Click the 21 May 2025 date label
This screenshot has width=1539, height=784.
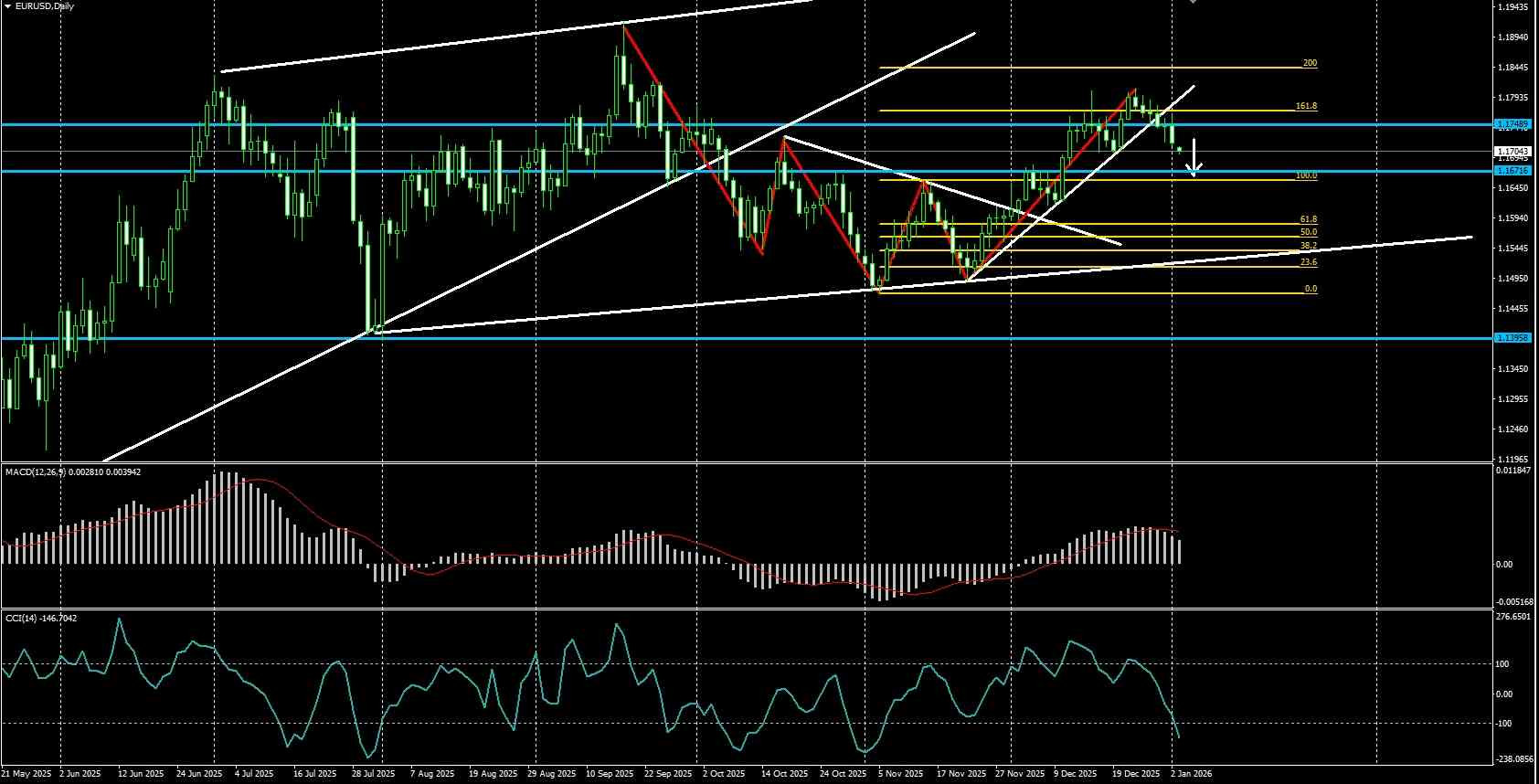[x=27, y=774]
